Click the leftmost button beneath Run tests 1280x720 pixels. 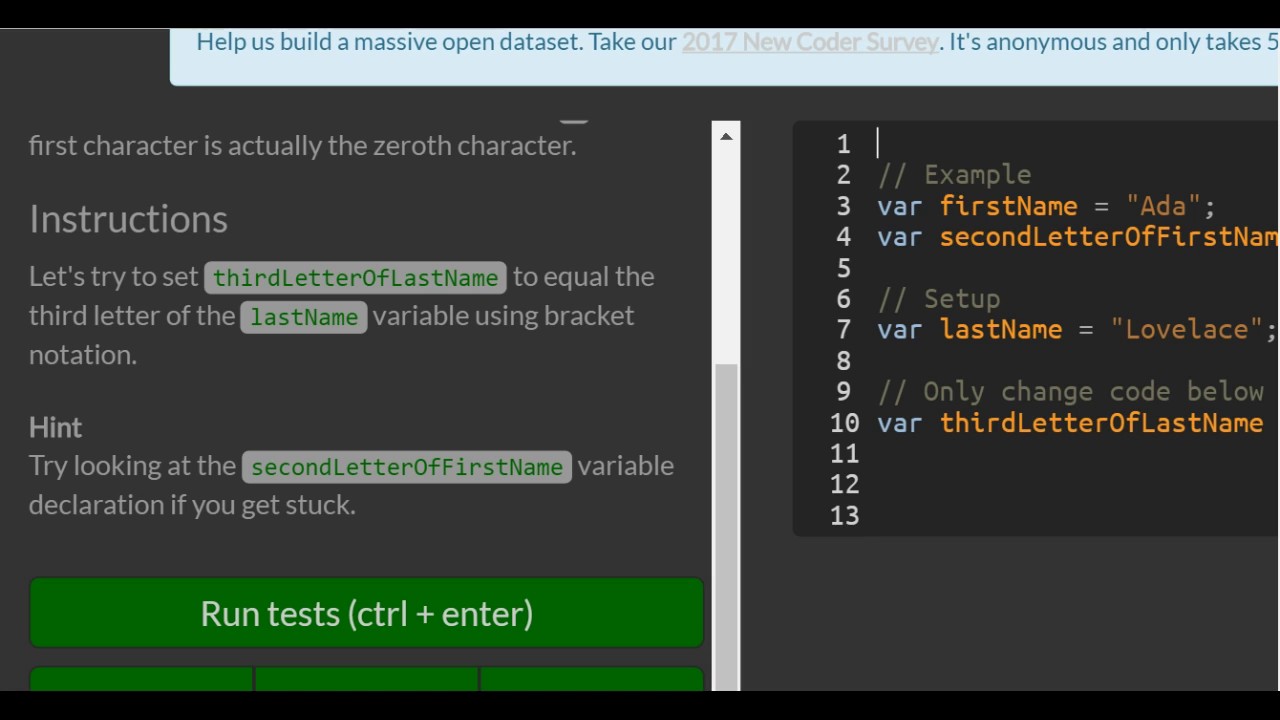[141, 679]
